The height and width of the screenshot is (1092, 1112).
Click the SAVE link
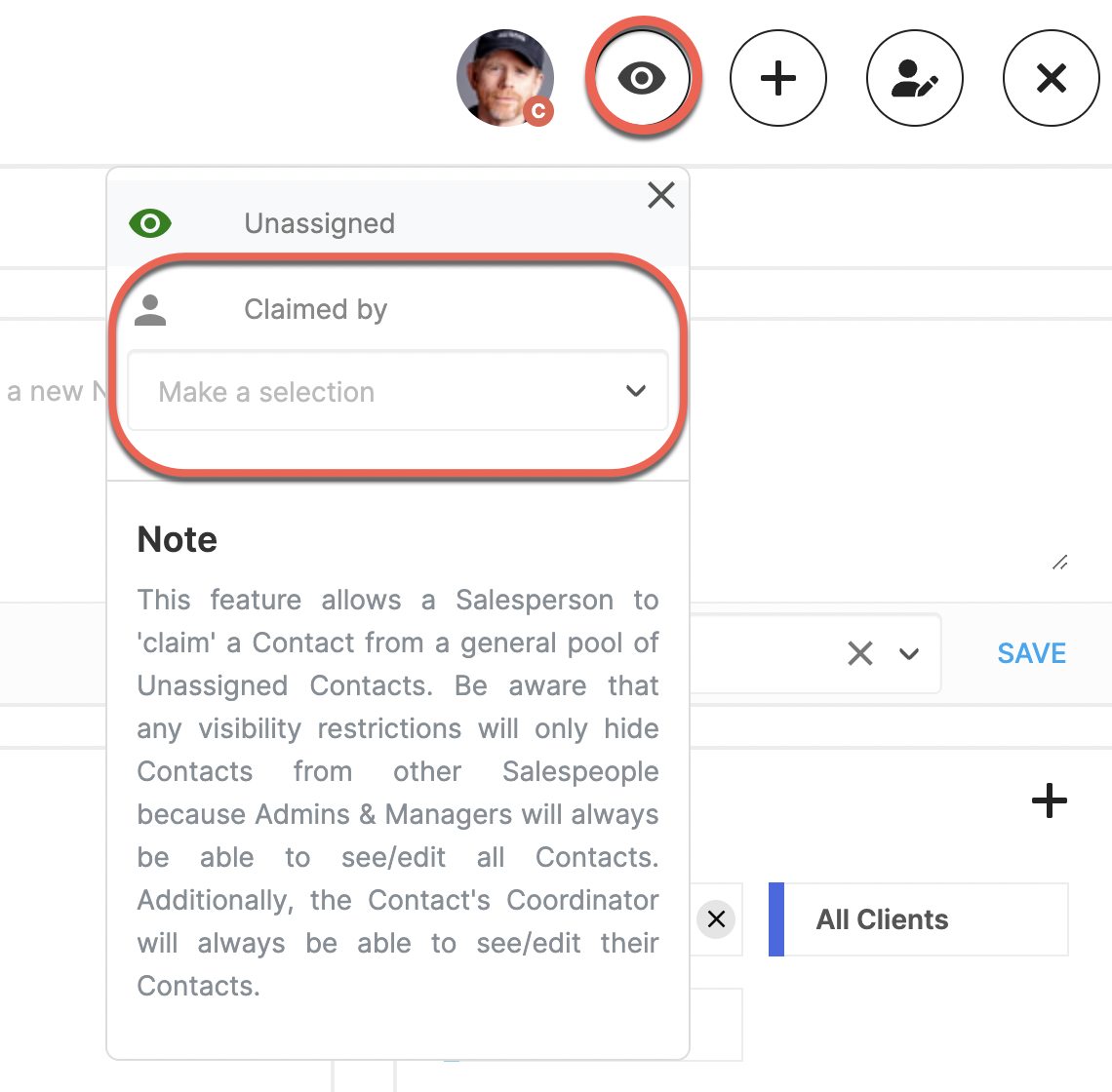(x=1031, y=653)
